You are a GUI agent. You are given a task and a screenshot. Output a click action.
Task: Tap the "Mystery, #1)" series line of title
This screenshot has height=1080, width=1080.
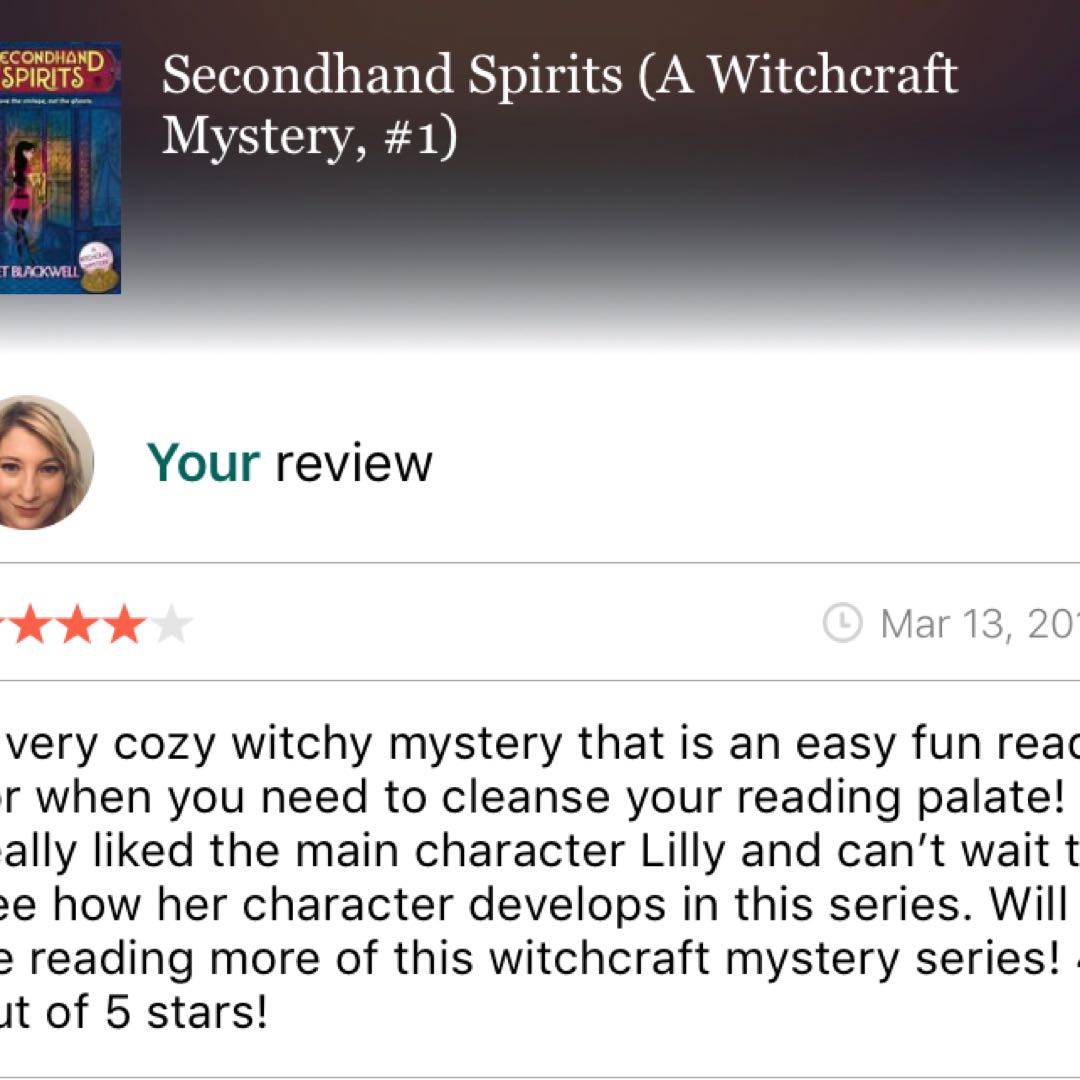point(310,136)
